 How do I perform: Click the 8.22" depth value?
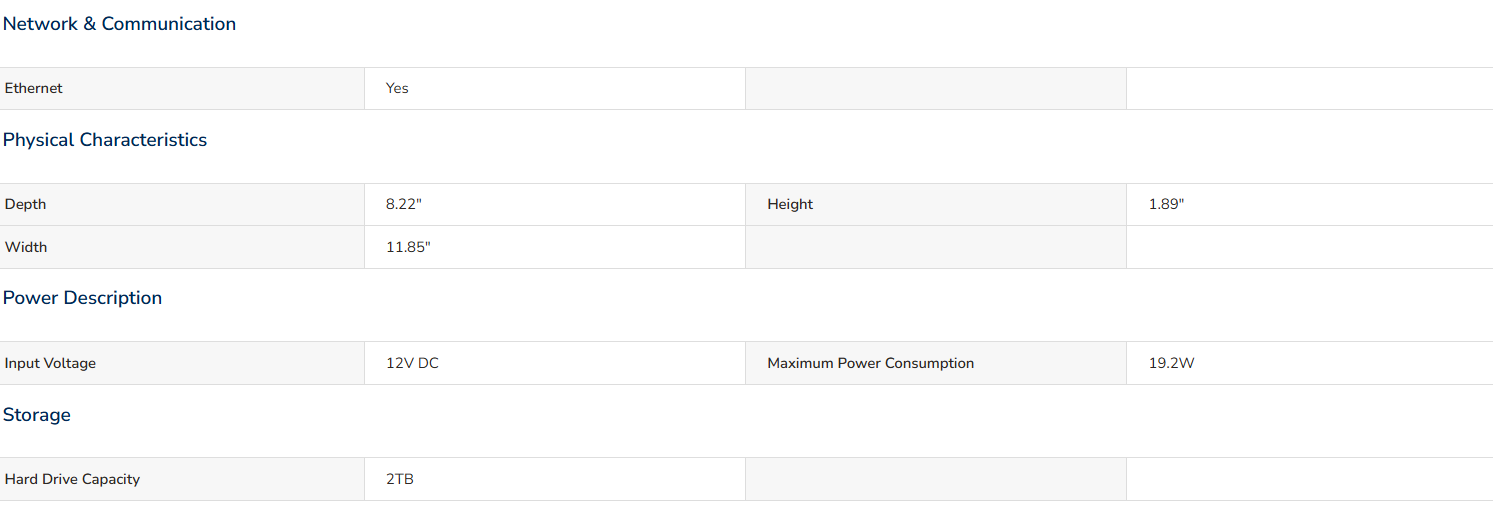click(404, 204)
